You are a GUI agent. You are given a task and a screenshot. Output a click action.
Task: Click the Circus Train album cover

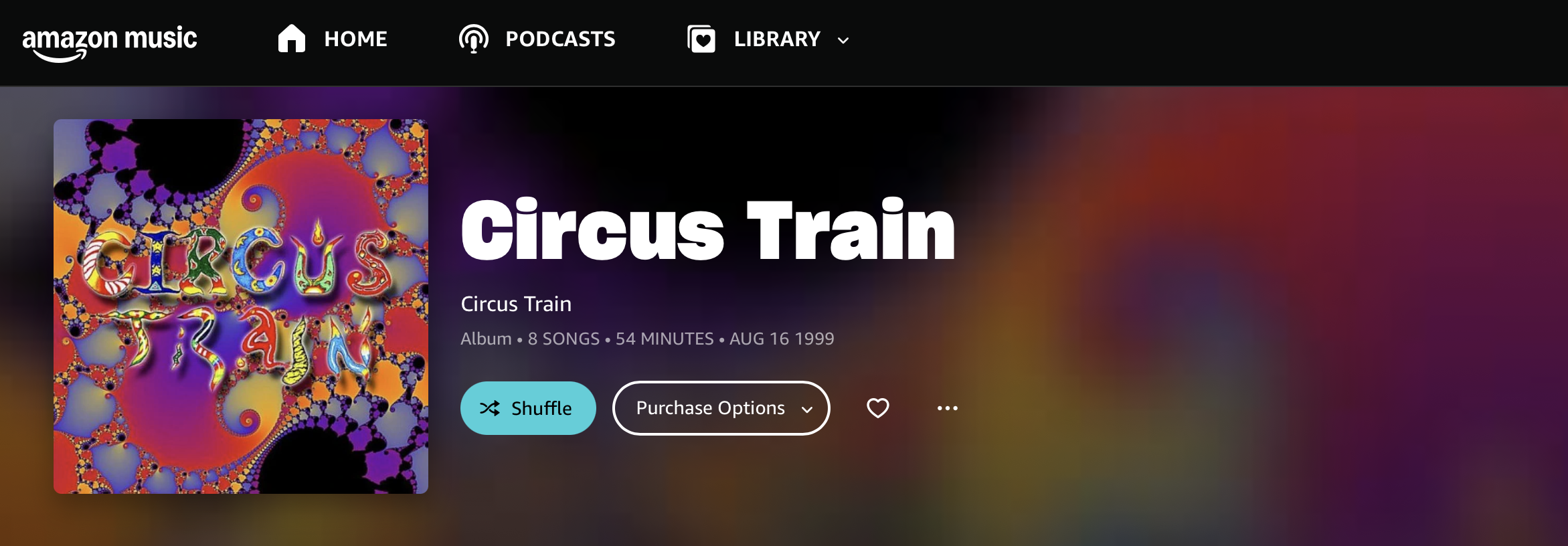[x=241, y=306]
